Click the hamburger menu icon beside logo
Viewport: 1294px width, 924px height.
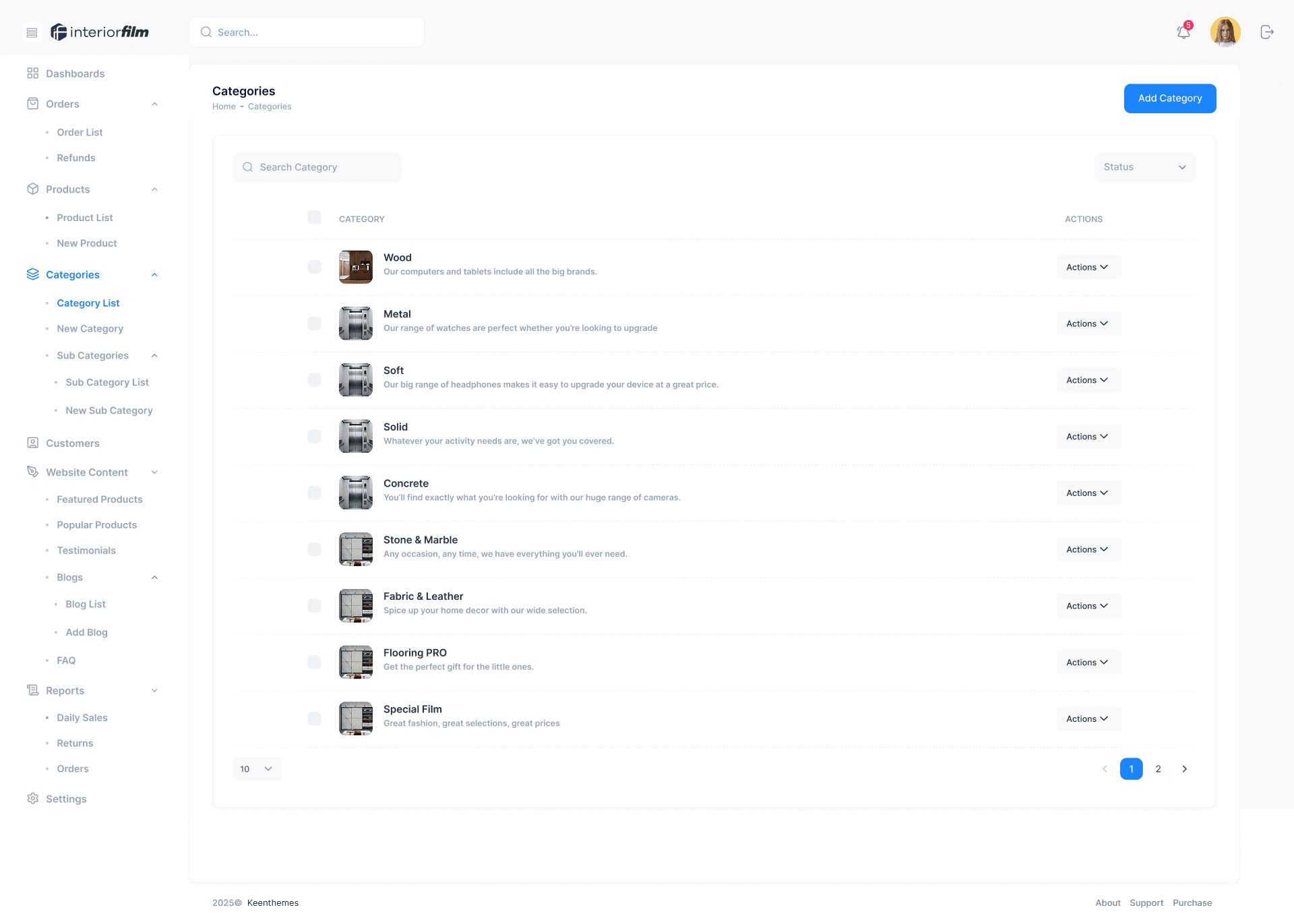(x=32, y=32)
